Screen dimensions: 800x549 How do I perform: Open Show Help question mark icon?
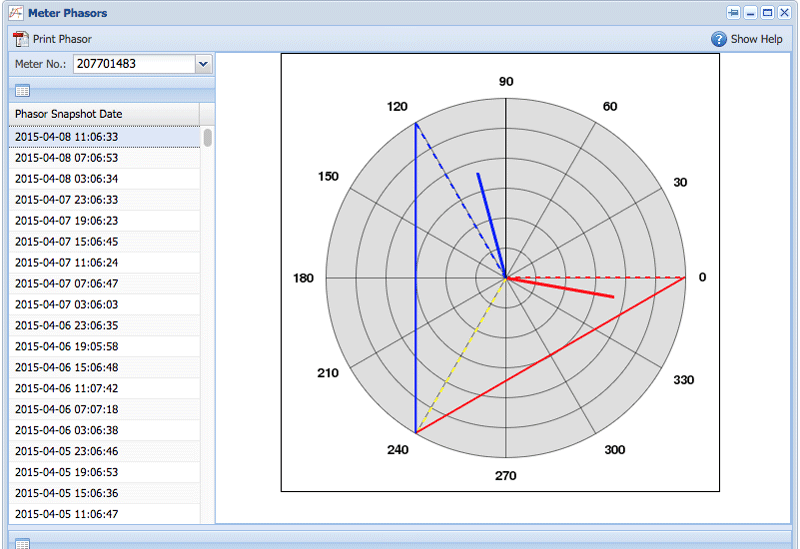pos(719,39)
